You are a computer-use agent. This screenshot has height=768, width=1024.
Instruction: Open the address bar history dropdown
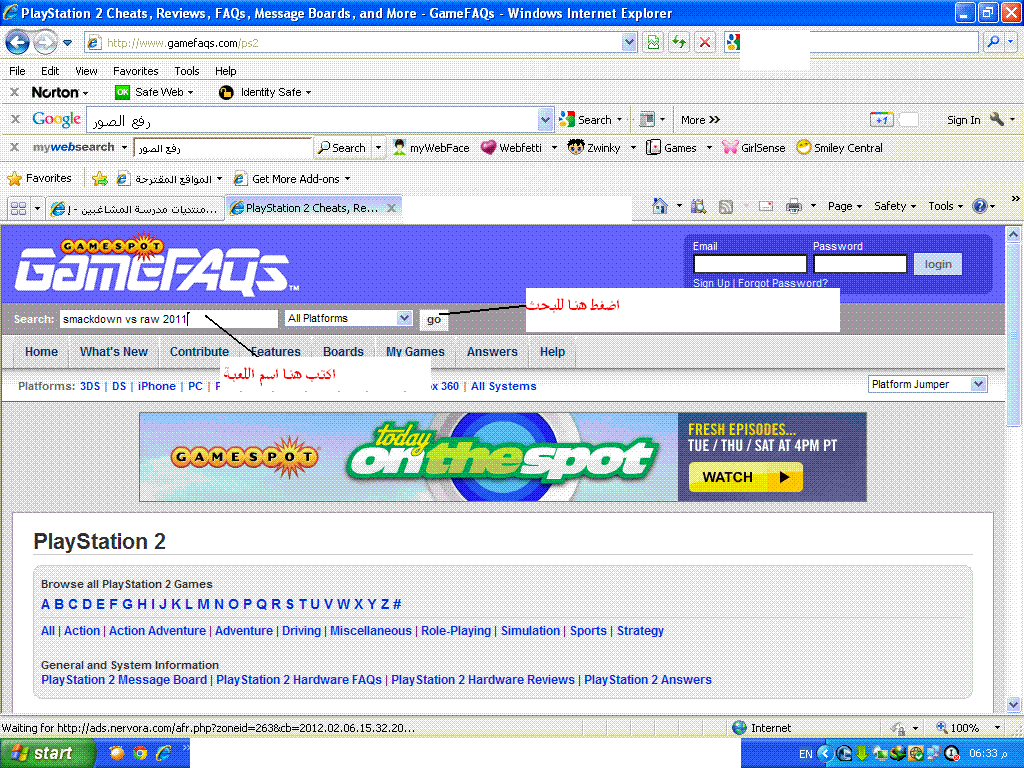coord(629,43)
